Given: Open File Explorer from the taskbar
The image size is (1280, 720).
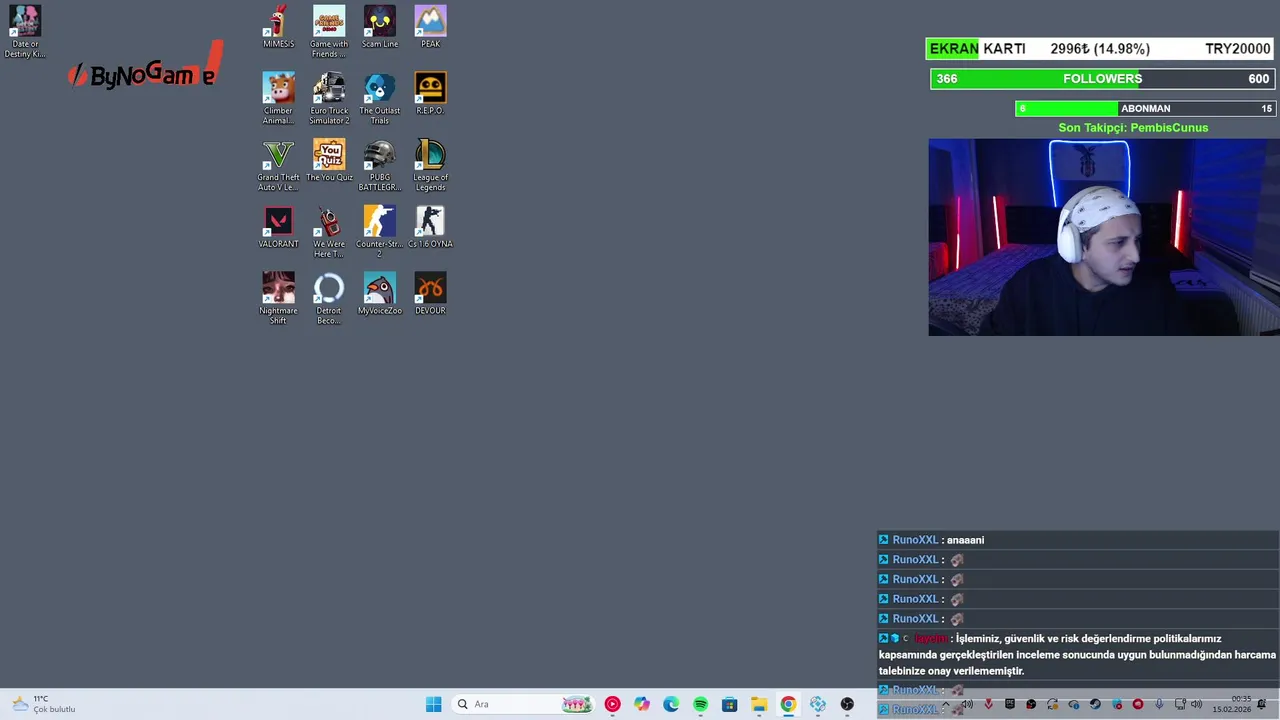Looking at the screenshot, I should click(x=759, y=704).
